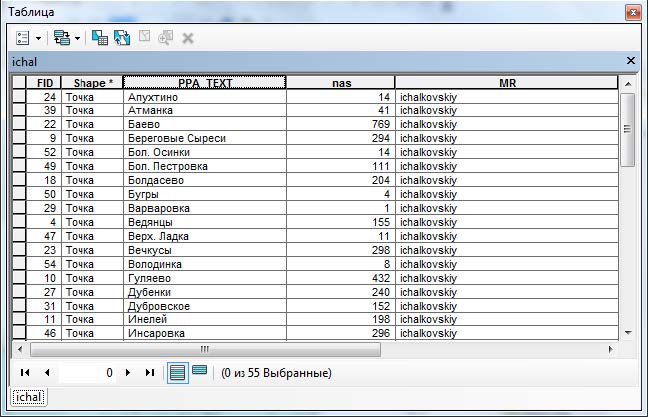Click the nas column header
This screenshot has height=417, width=648.
pos(340,83)
